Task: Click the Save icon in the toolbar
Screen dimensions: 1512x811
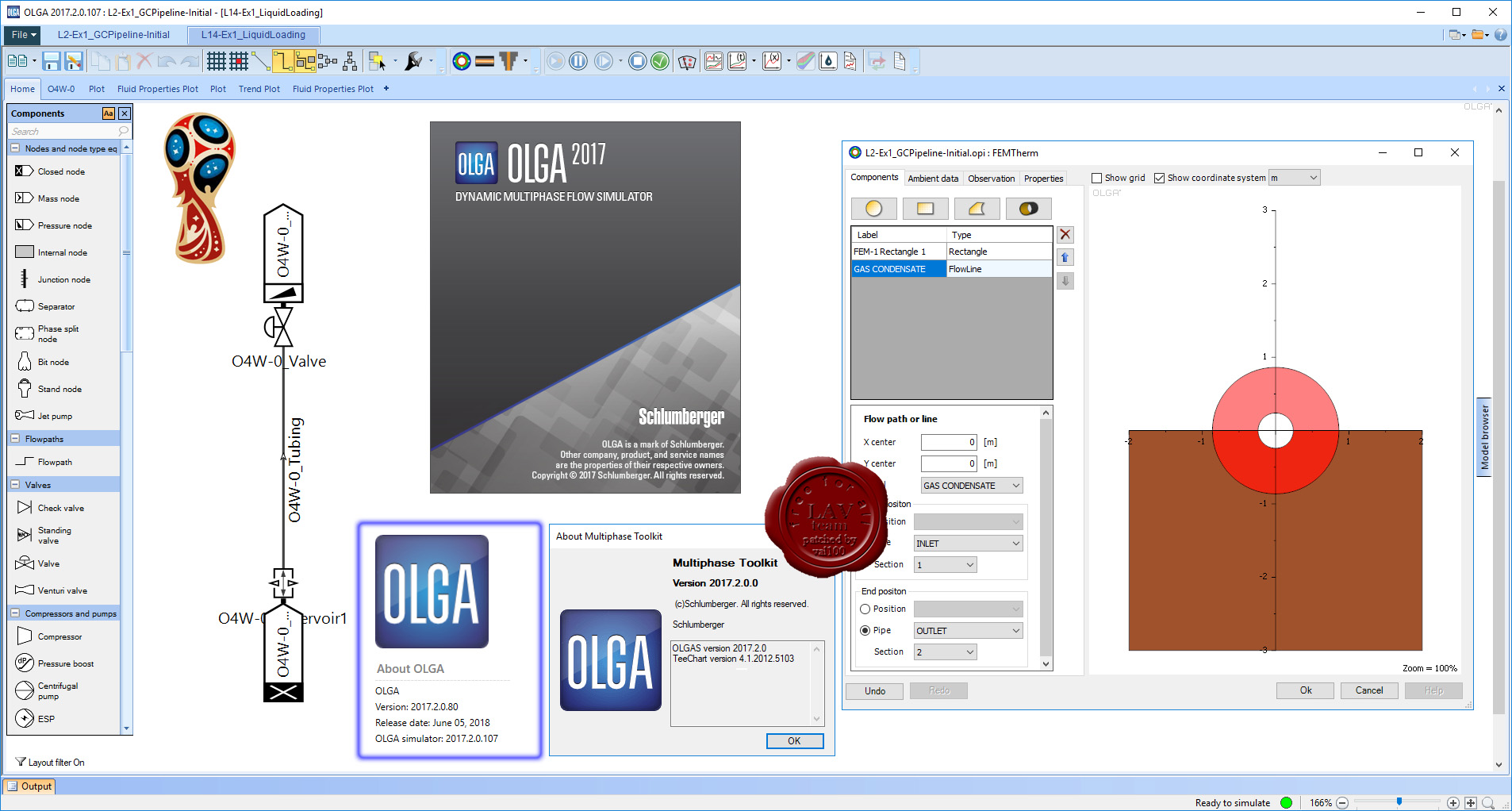Action: 52,61
